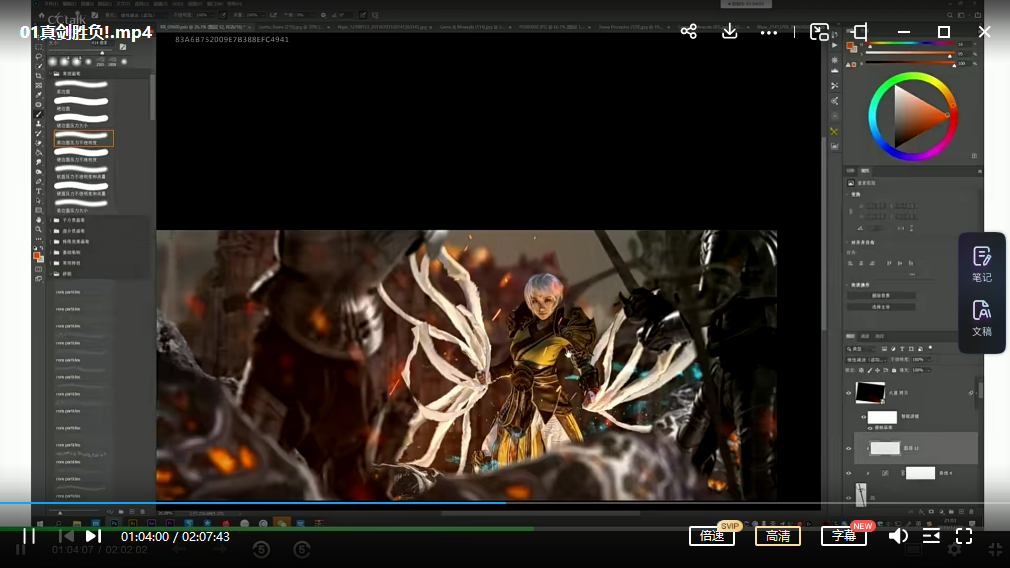1010x568 pixels.
Task: Toggle visibility of the bottom visible layer
Action: tap(848, 497)
